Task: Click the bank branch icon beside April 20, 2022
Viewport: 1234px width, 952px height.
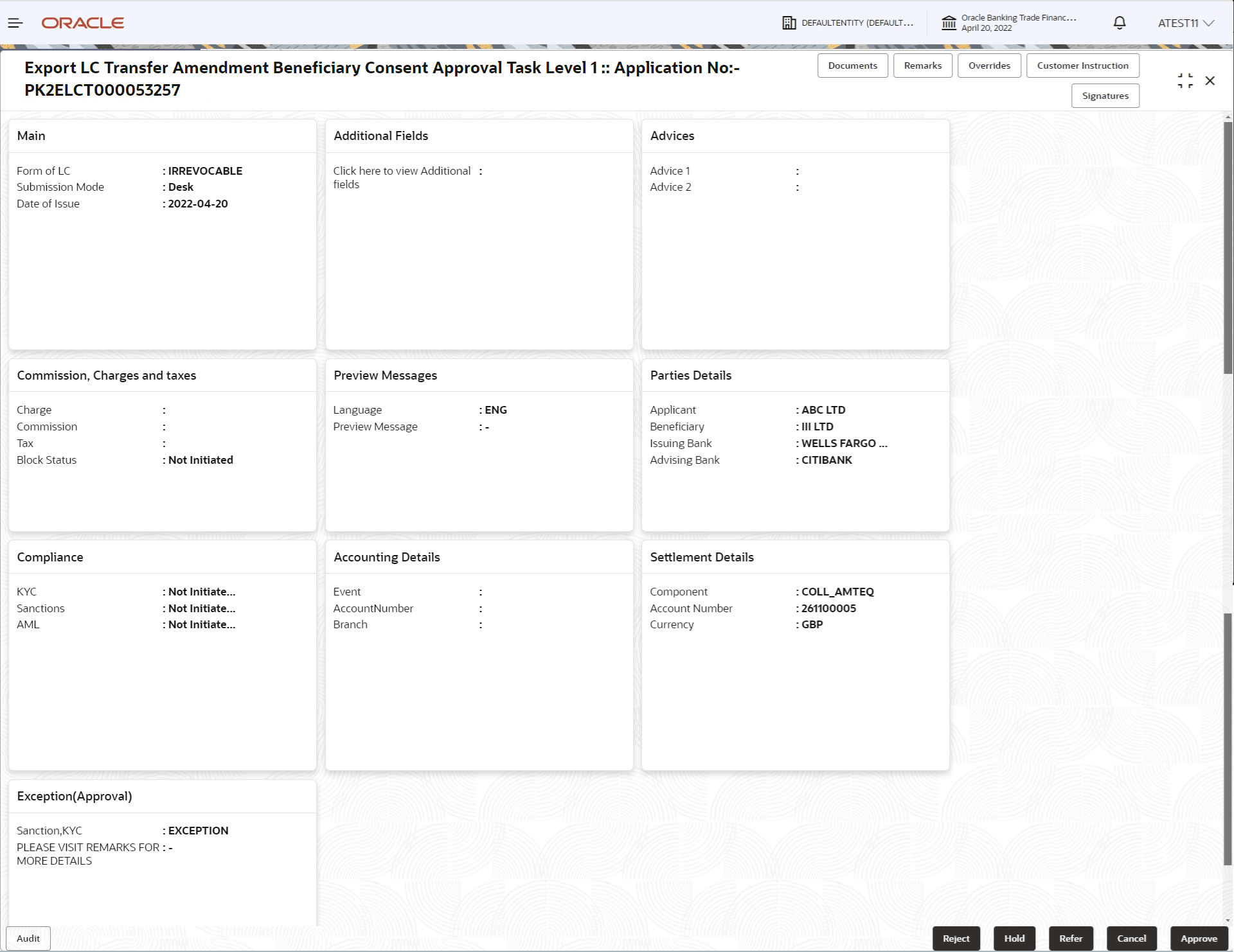Action: (949, 22)
